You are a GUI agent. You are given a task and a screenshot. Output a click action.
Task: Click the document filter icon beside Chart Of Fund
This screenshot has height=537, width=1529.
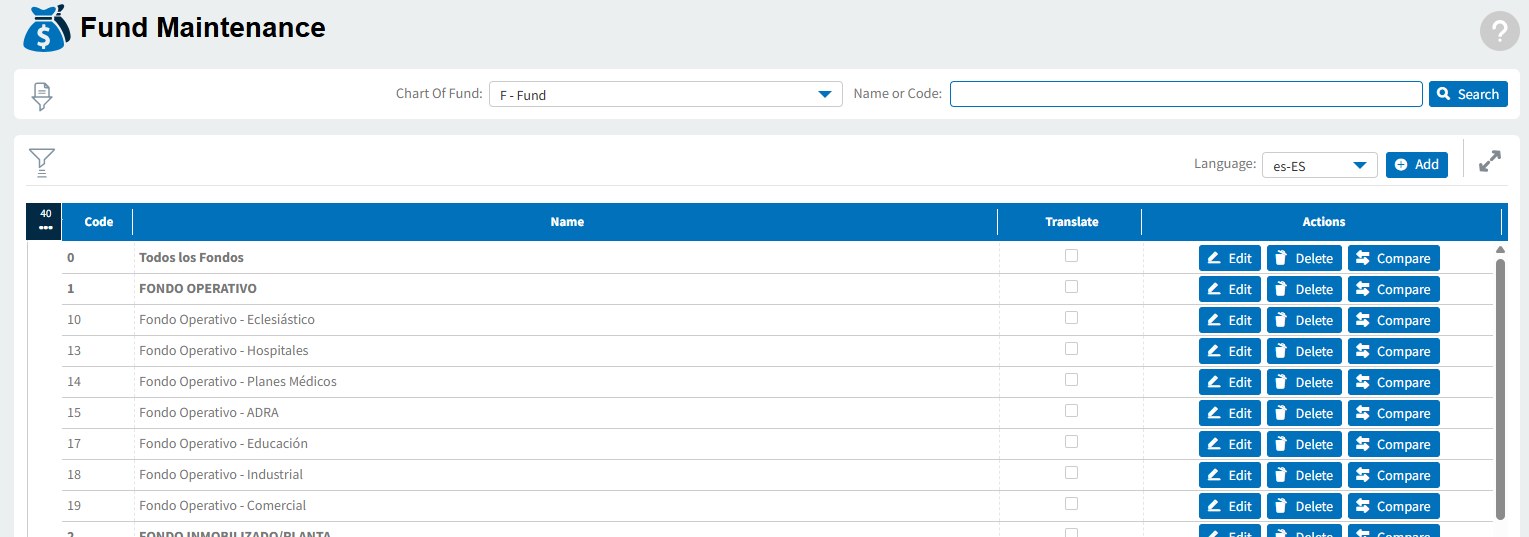pyautogui.click(x=41, y=96)
